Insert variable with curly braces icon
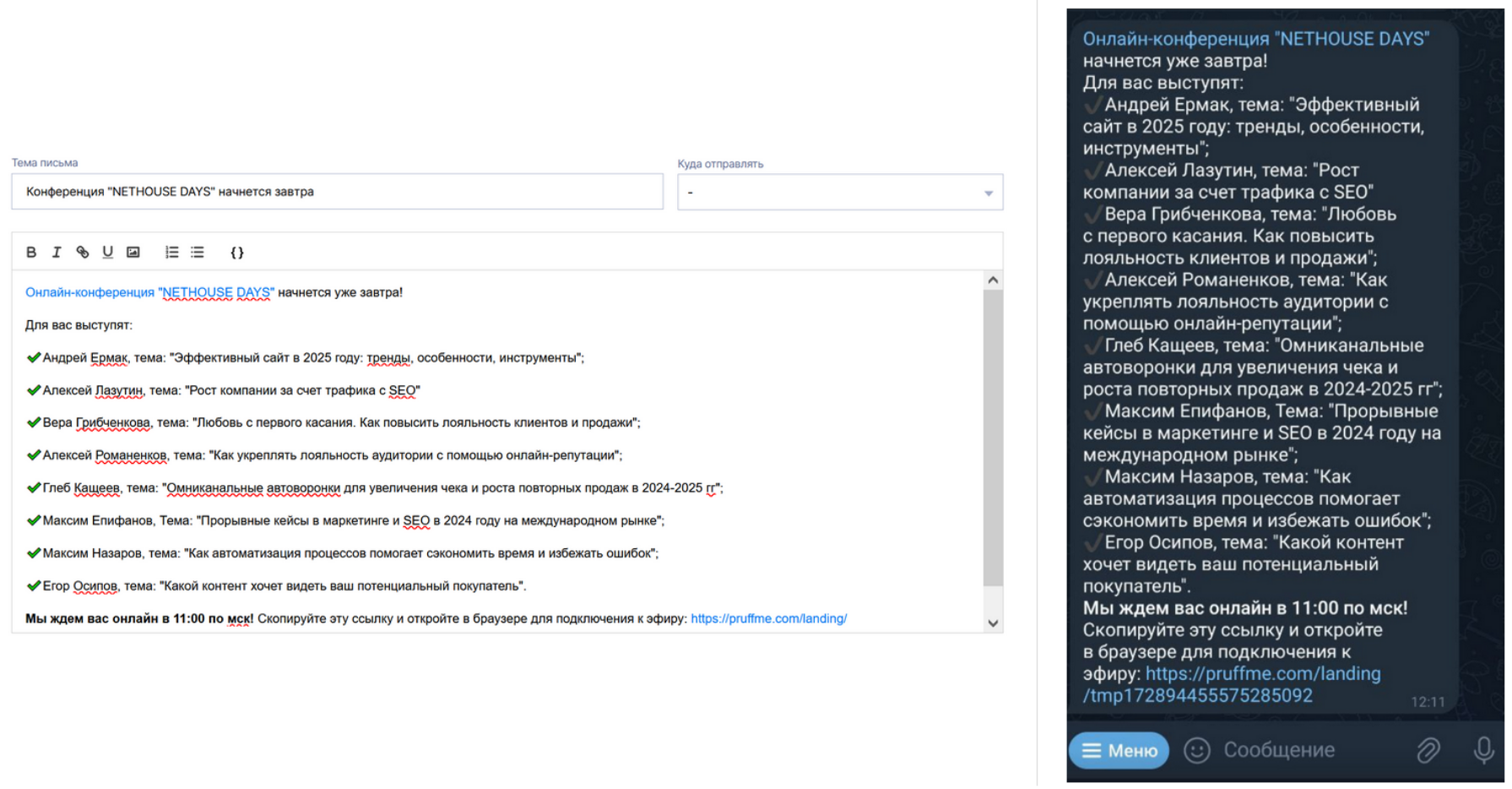The image size is (1512, 789). 237,252
